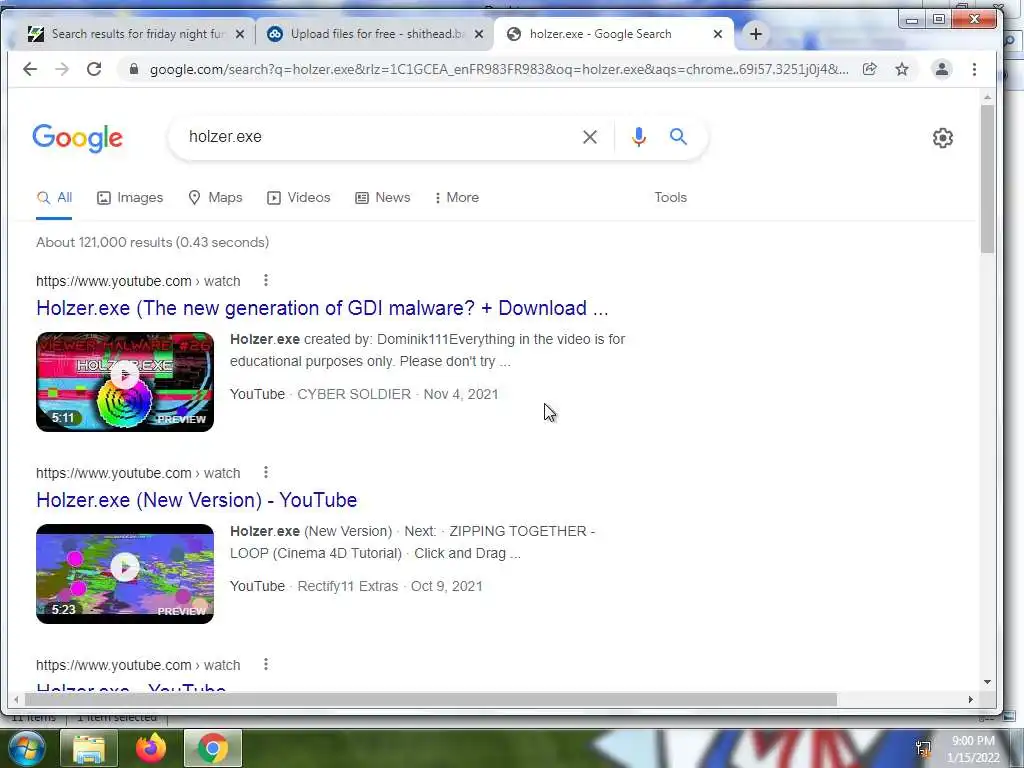Open a new tab with the plus button
The width and height of the screenshot is (1024, 768).
(x=756, y=34)
